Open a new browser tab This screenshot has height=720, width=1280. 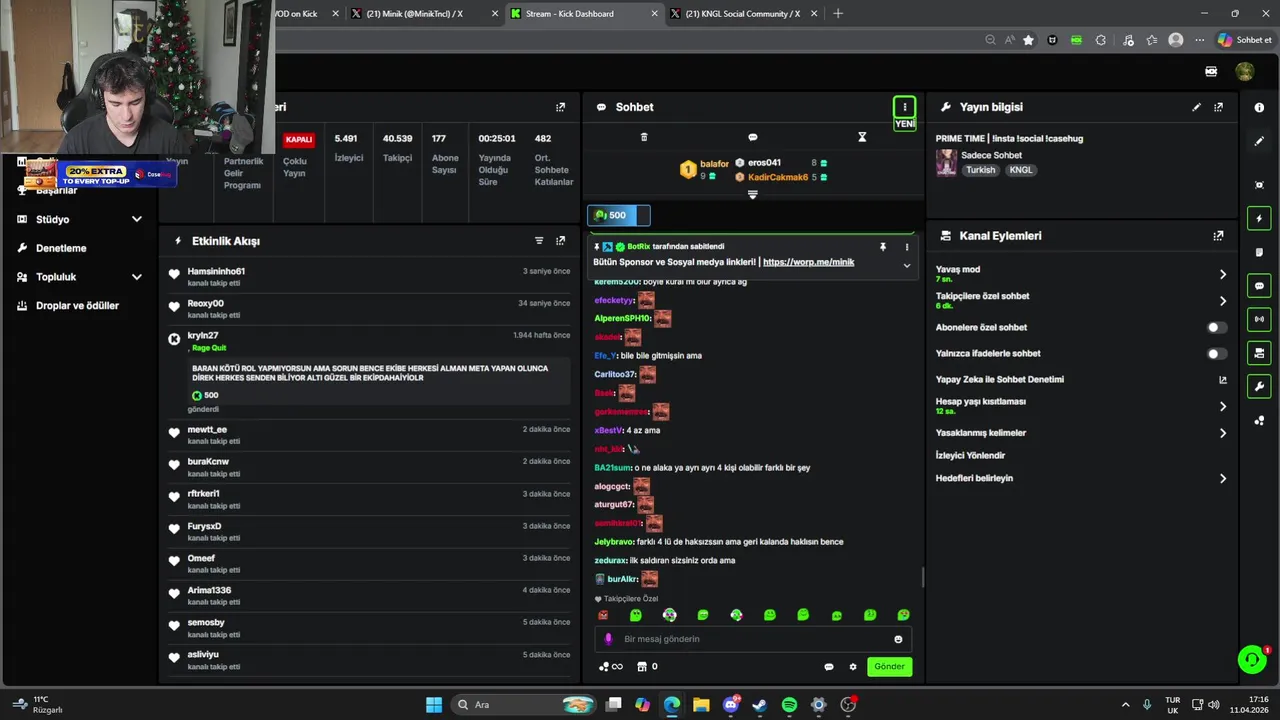pyautogui.click(x=838, y=14)
